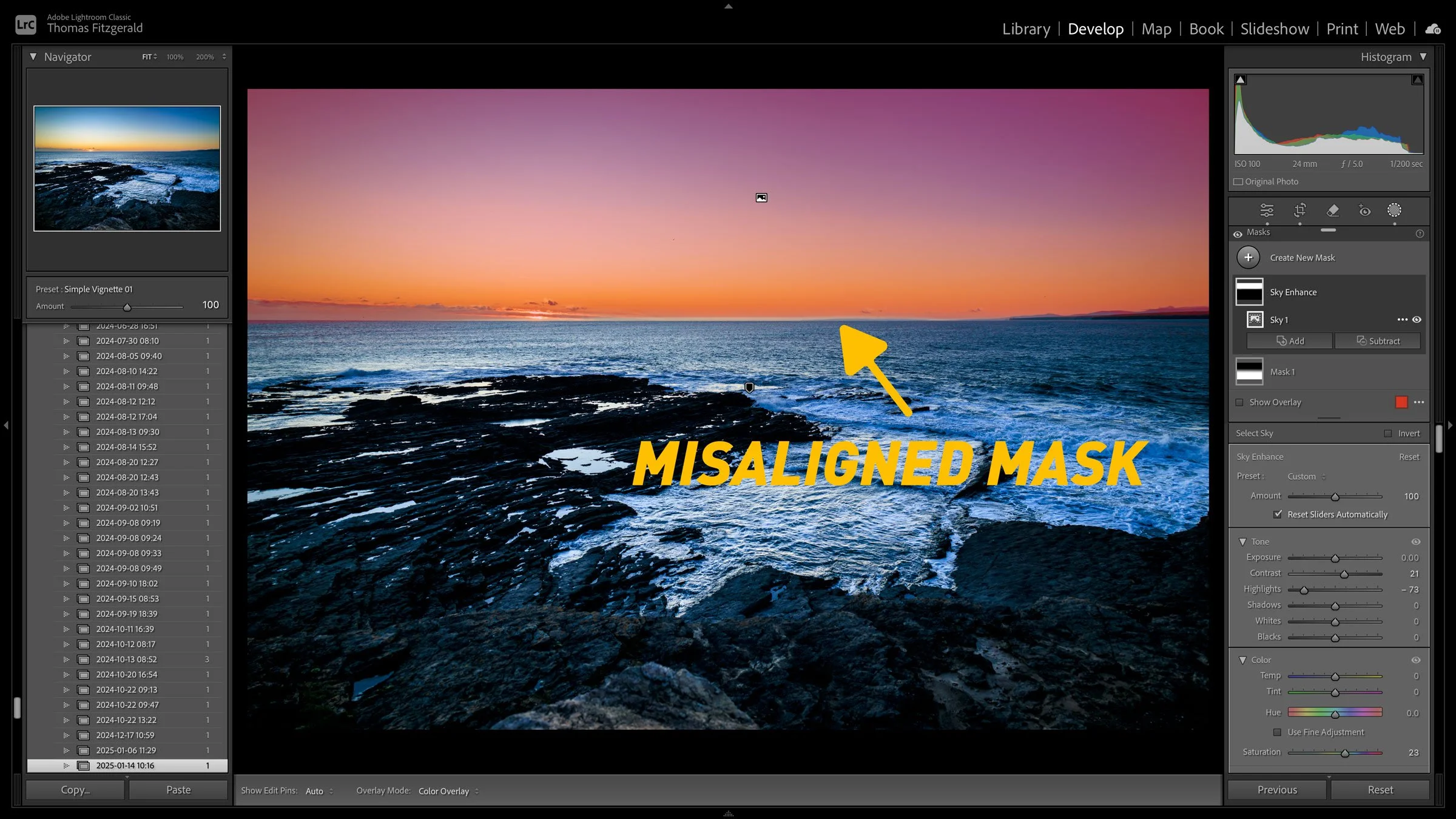Screen dimensions: 1456x819
Task: Toggle Sky 1 mask visibility eye
Action: 1417,320
